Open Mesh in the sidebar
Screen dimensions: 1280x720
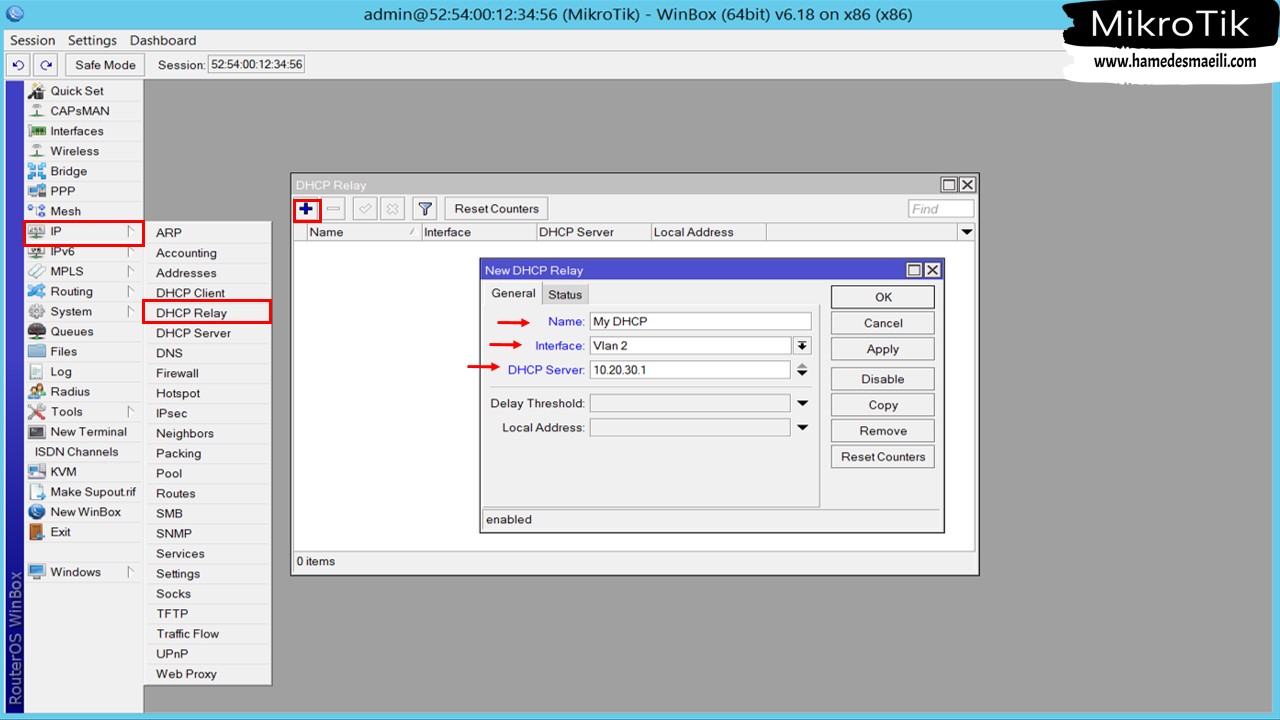[x=84, y=211]
